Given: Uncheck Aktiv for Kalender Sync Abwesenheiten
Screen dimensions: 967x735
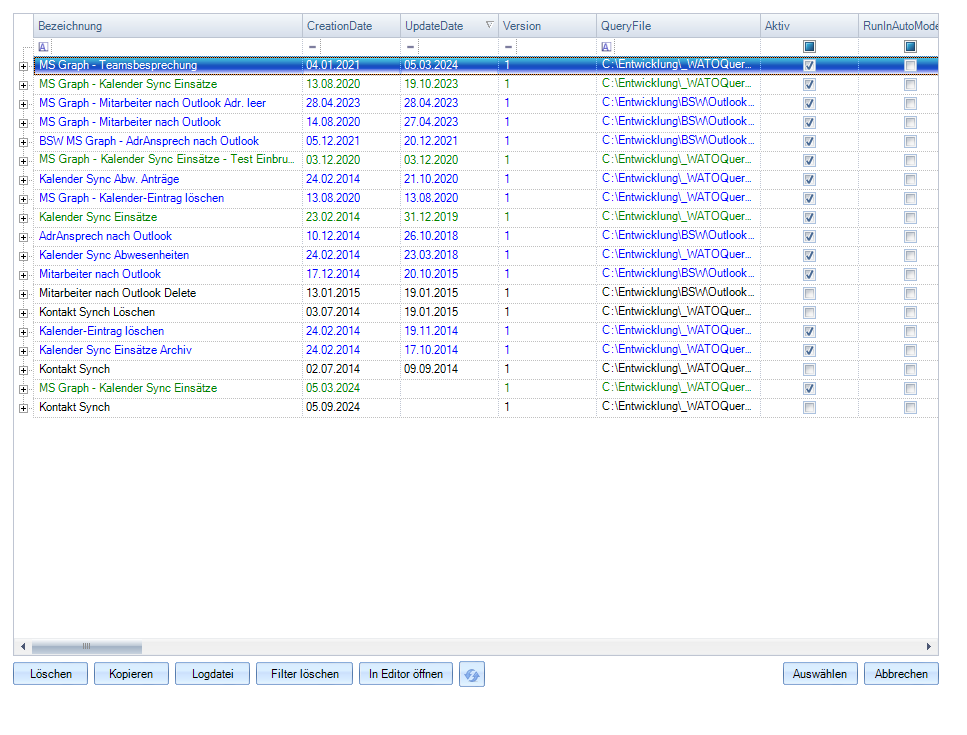Looking at the screenshot, I should pyautogui.click(x=809, y=256).
